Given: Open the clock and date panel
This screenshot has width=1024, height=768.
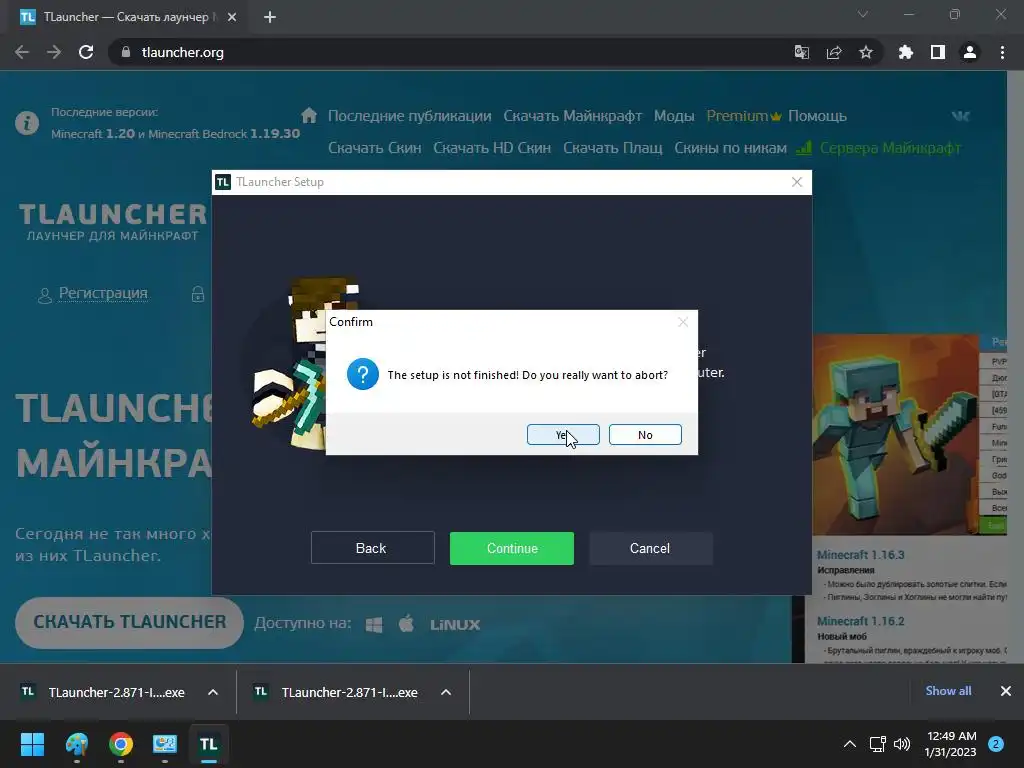Looking at the screenshot, I should 951,744.
